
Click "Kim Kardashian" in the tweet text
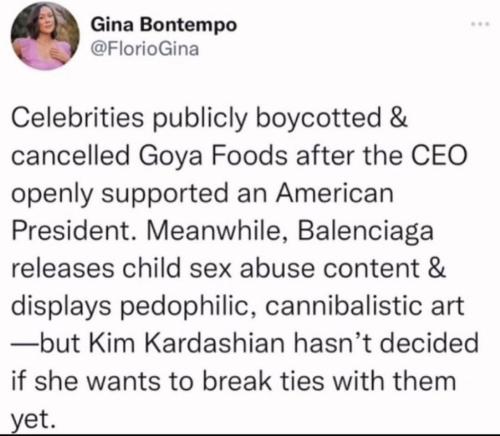(187, 343)
